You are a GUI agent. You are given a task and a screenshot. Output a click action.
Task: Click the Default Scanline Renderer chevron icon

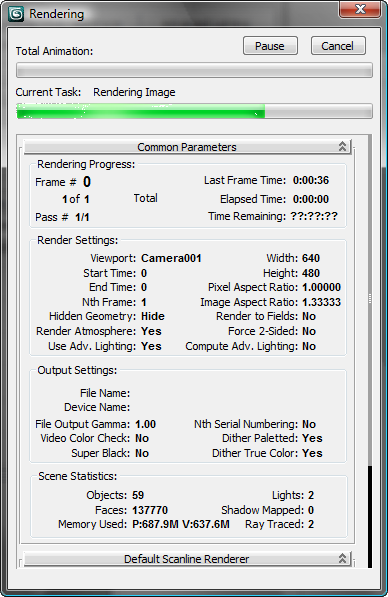point(342,559)
